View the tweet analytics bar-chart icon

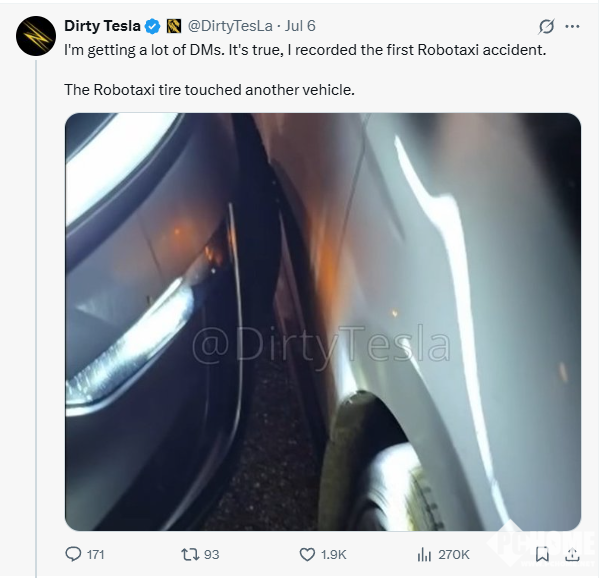(x=423, y=554)
